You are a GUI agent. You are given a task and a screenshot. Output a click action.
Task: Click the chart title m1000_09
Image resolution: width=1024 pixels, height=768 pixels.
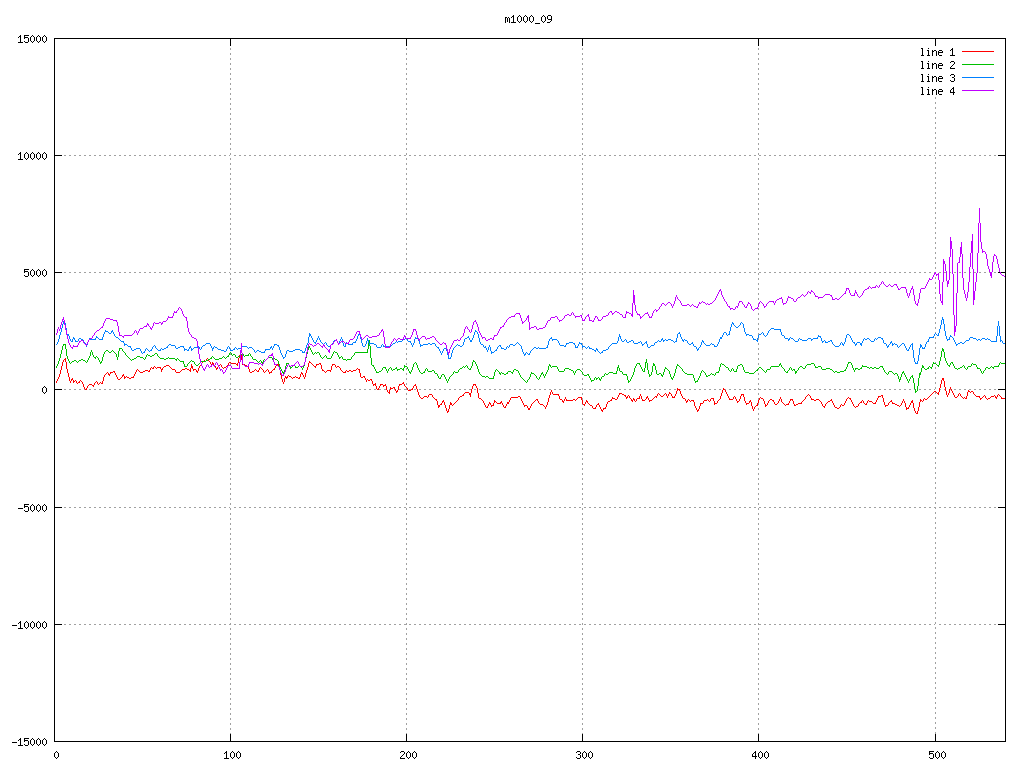(x=528, y=19)
